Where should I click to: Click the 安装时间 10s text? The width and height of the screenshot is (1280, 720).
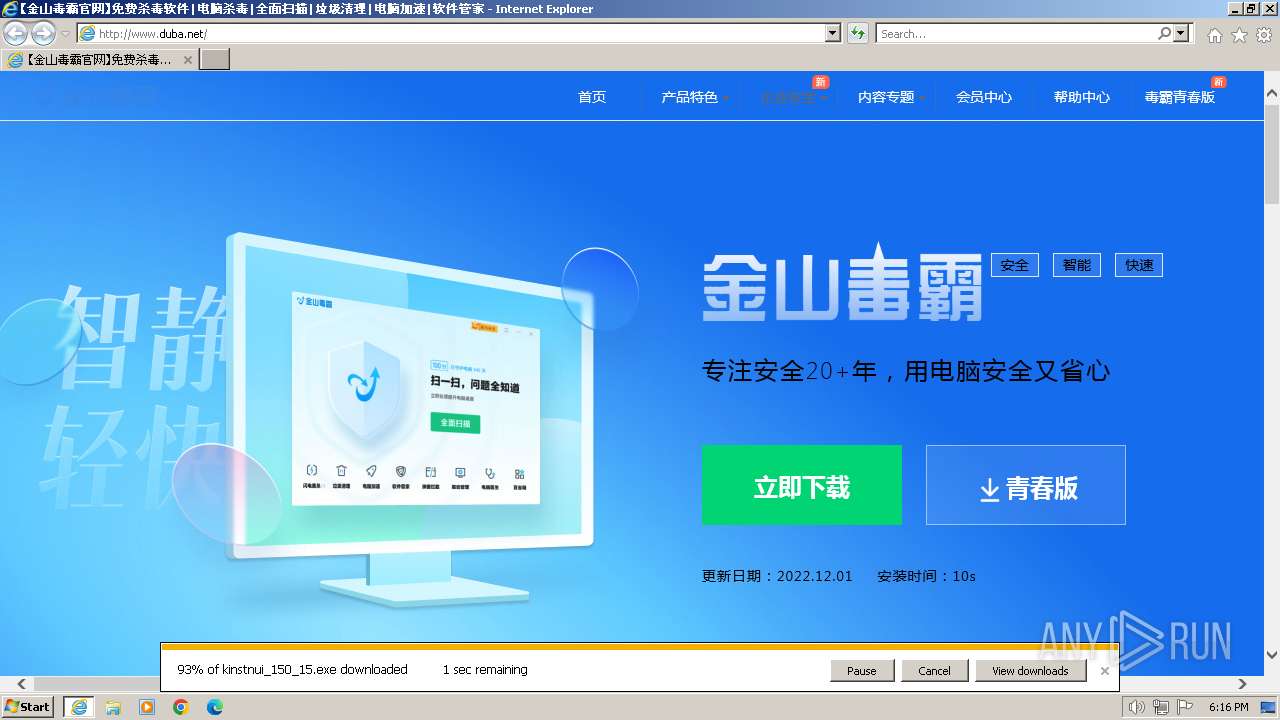point(926,576)
